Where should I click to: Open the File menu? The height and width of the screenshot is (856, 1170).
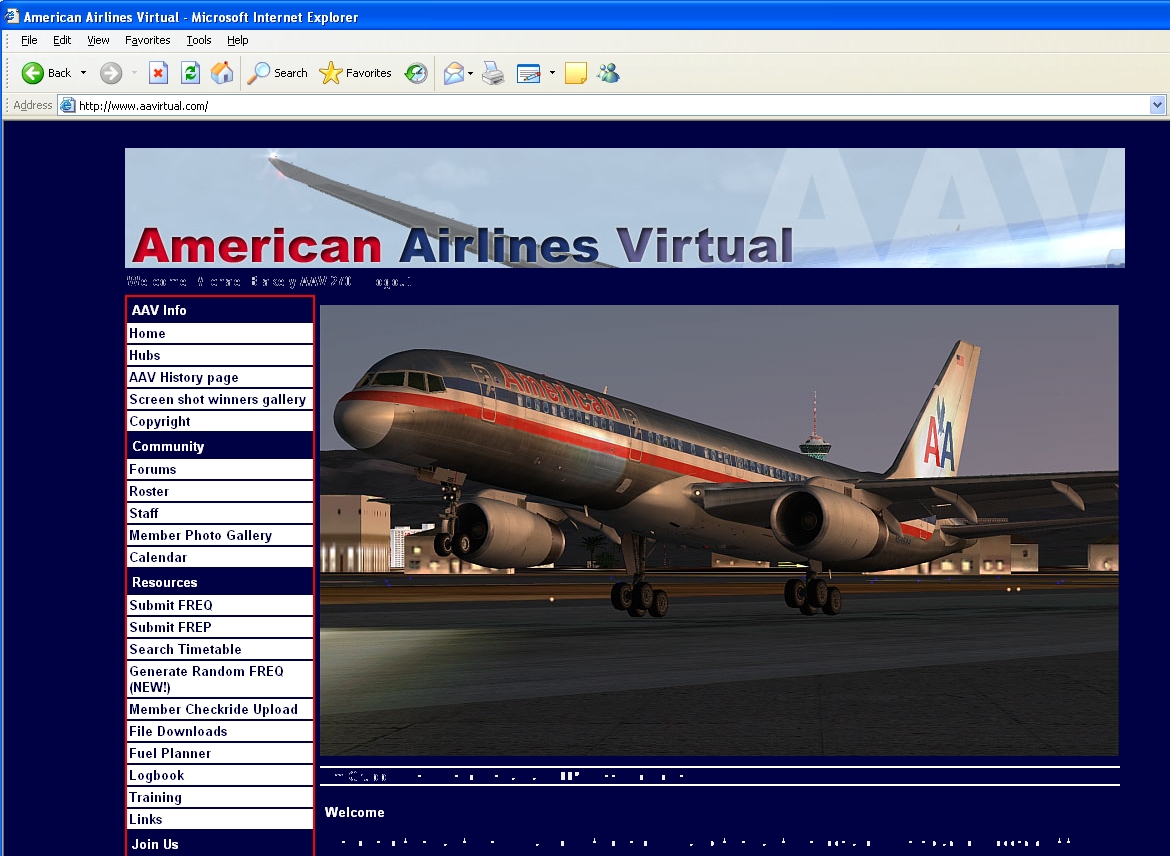29,40
